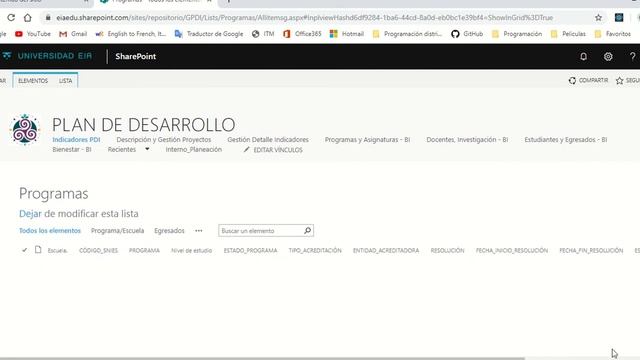Click the browser address bar URL
The height and width of the screenshot is (360, 640).
[x=304, y=18]
